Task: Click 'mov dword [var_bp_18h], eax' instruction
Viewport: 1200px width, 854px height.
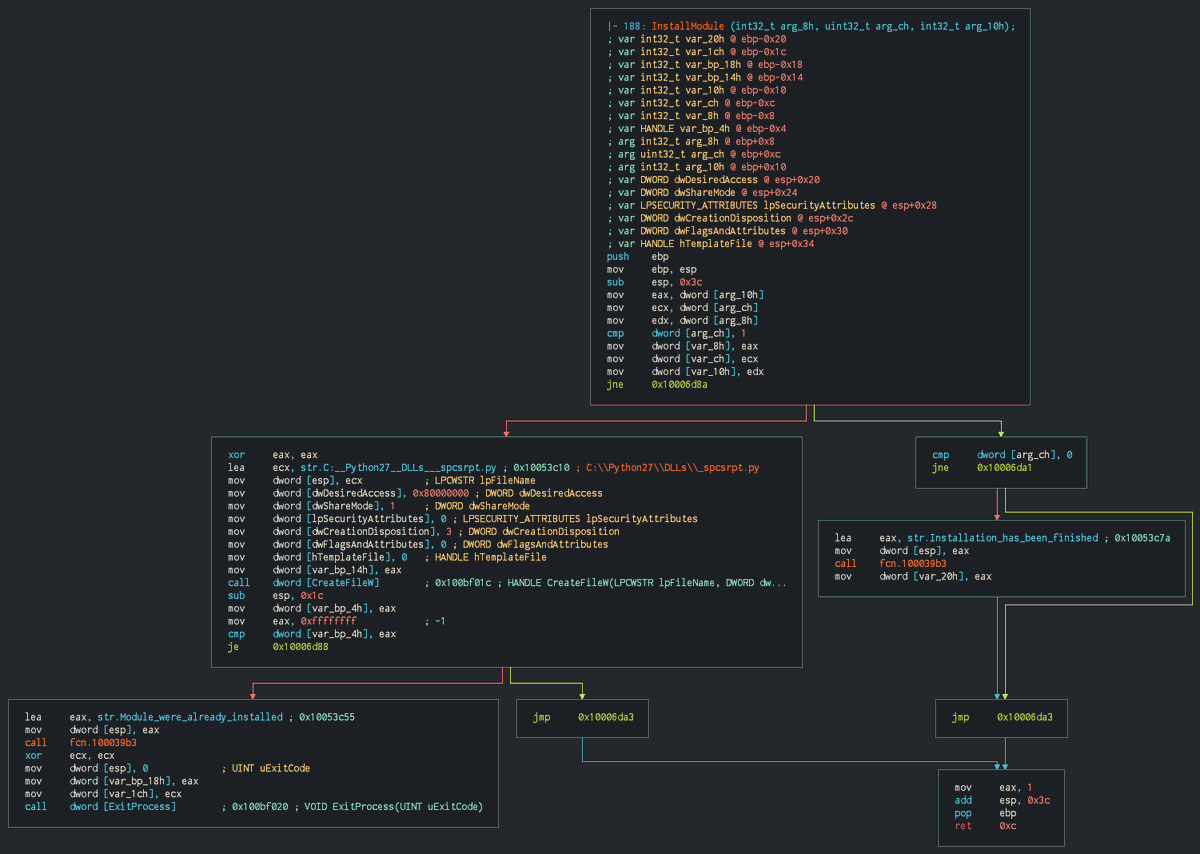Action: (x=112, y=781)
